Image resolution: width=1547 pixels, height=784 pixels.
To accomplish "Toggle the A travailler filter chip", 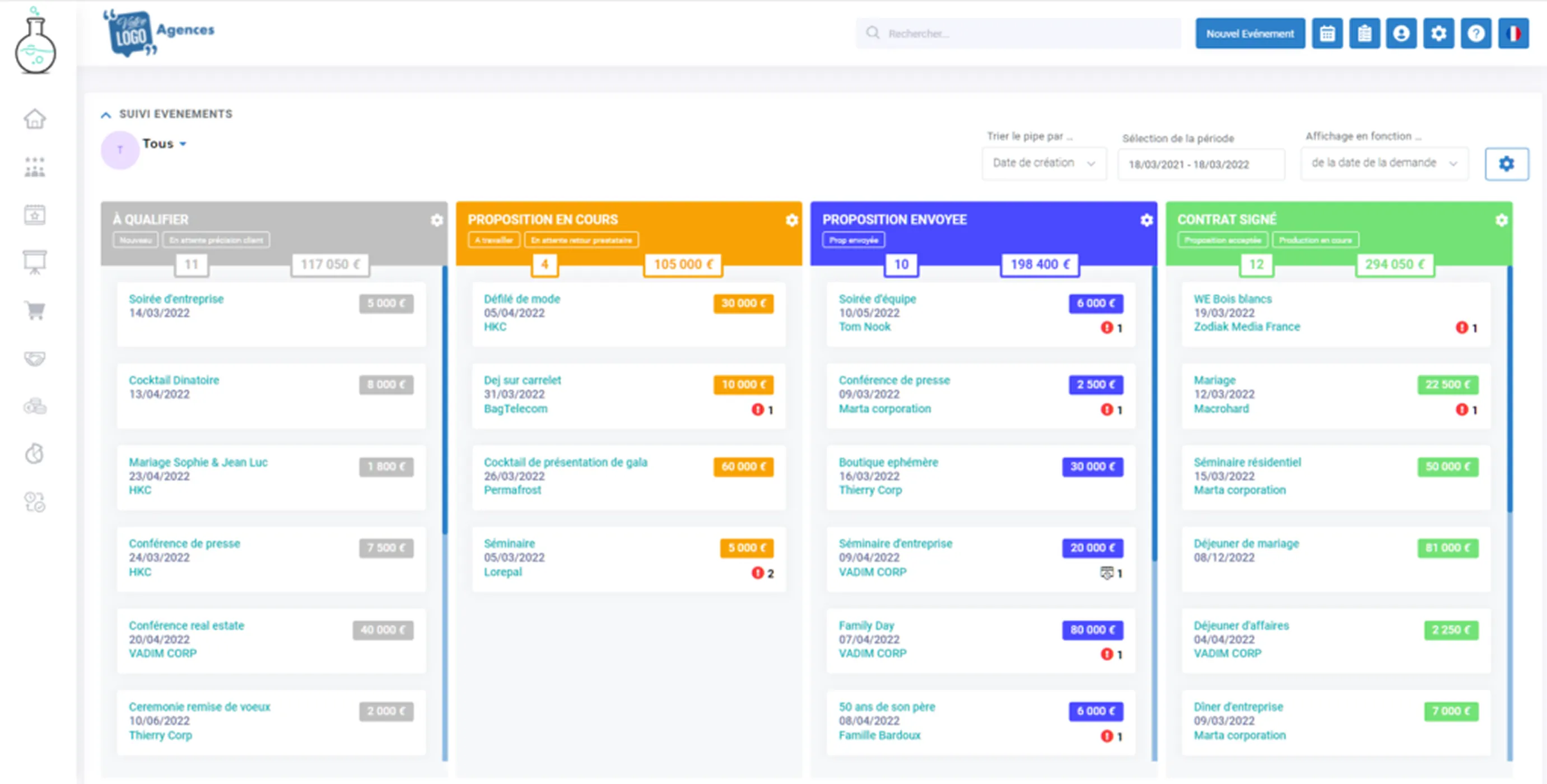I will [x=493, y=240].
